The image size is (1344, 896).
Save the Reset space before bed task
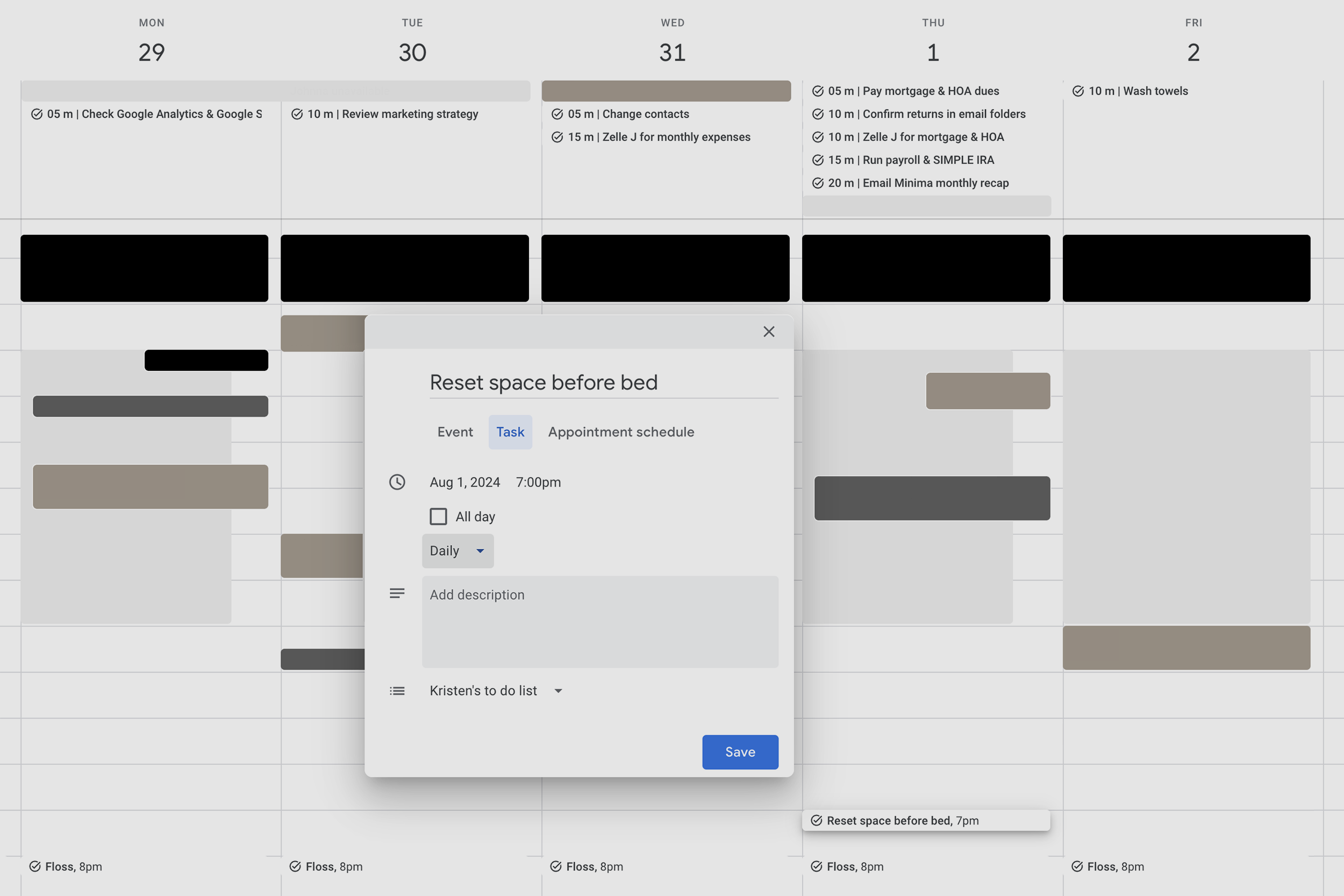click(740, 752)
